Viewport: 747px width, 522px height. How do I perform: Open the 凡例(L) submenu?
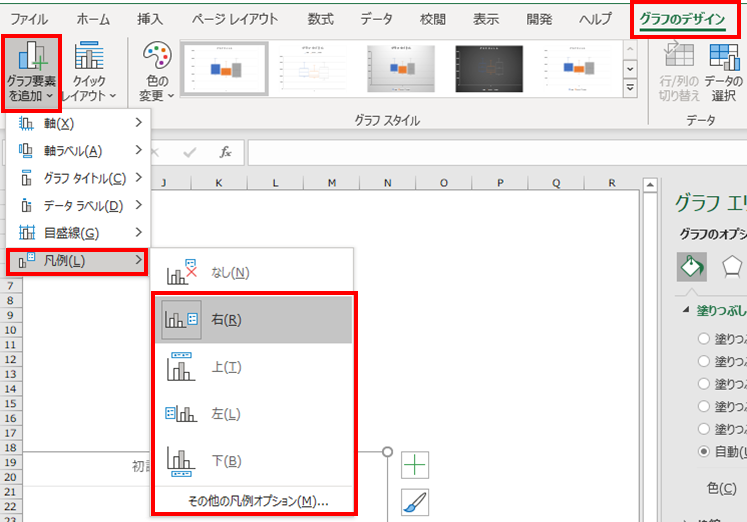coord(77,261)
